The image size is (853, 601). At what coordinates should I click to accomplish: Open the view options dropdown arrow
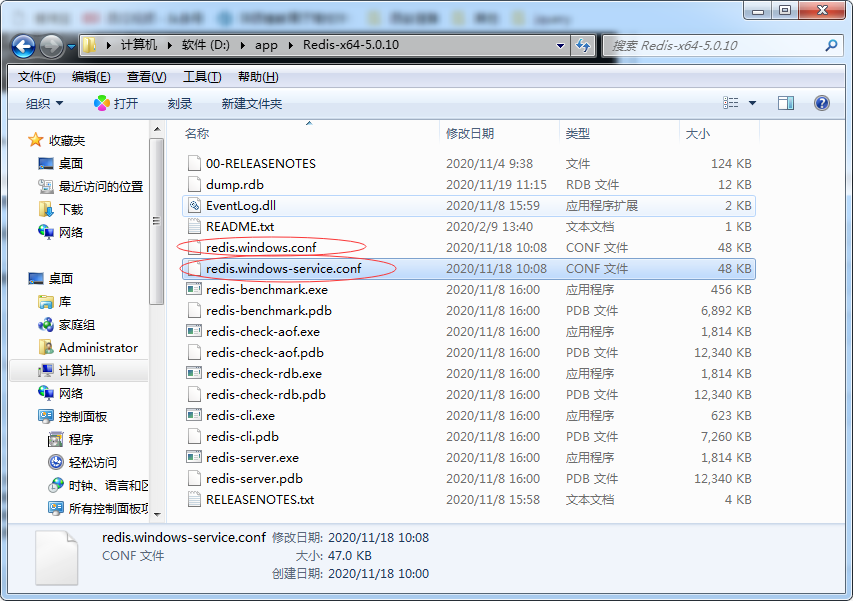tap(752, 103)
